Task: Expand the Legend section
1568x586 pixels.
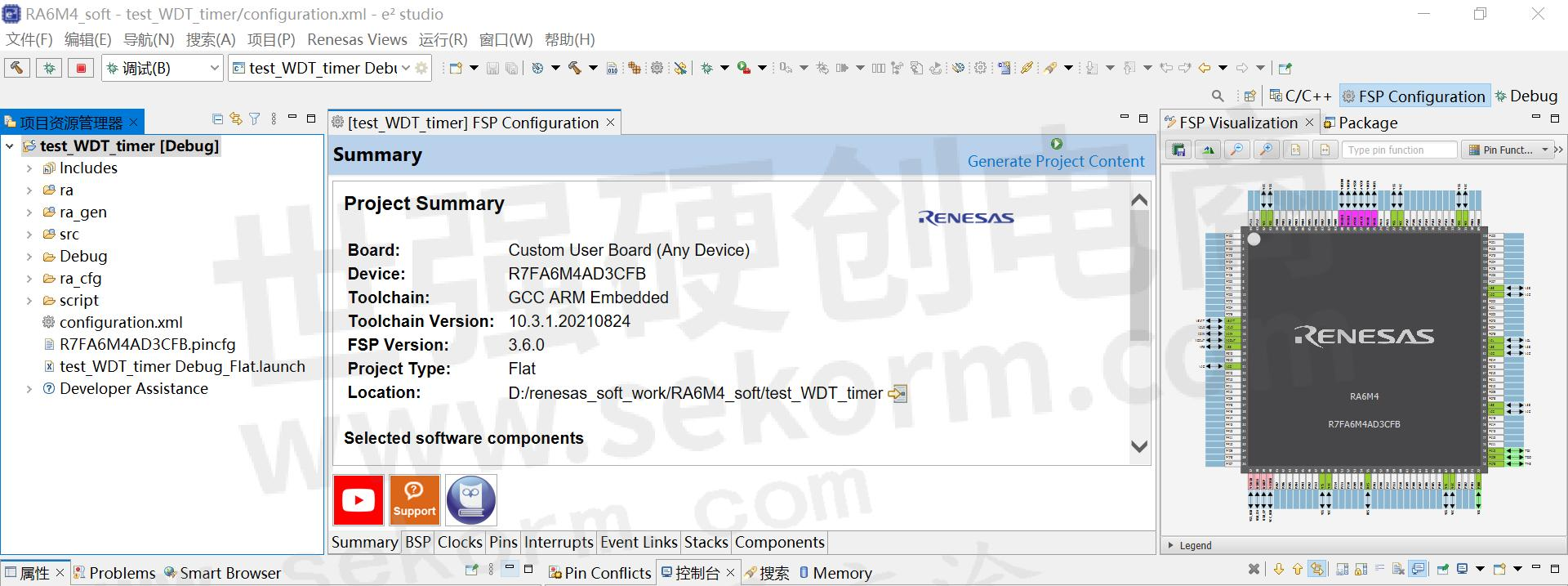Action: tap(1171, 545)
